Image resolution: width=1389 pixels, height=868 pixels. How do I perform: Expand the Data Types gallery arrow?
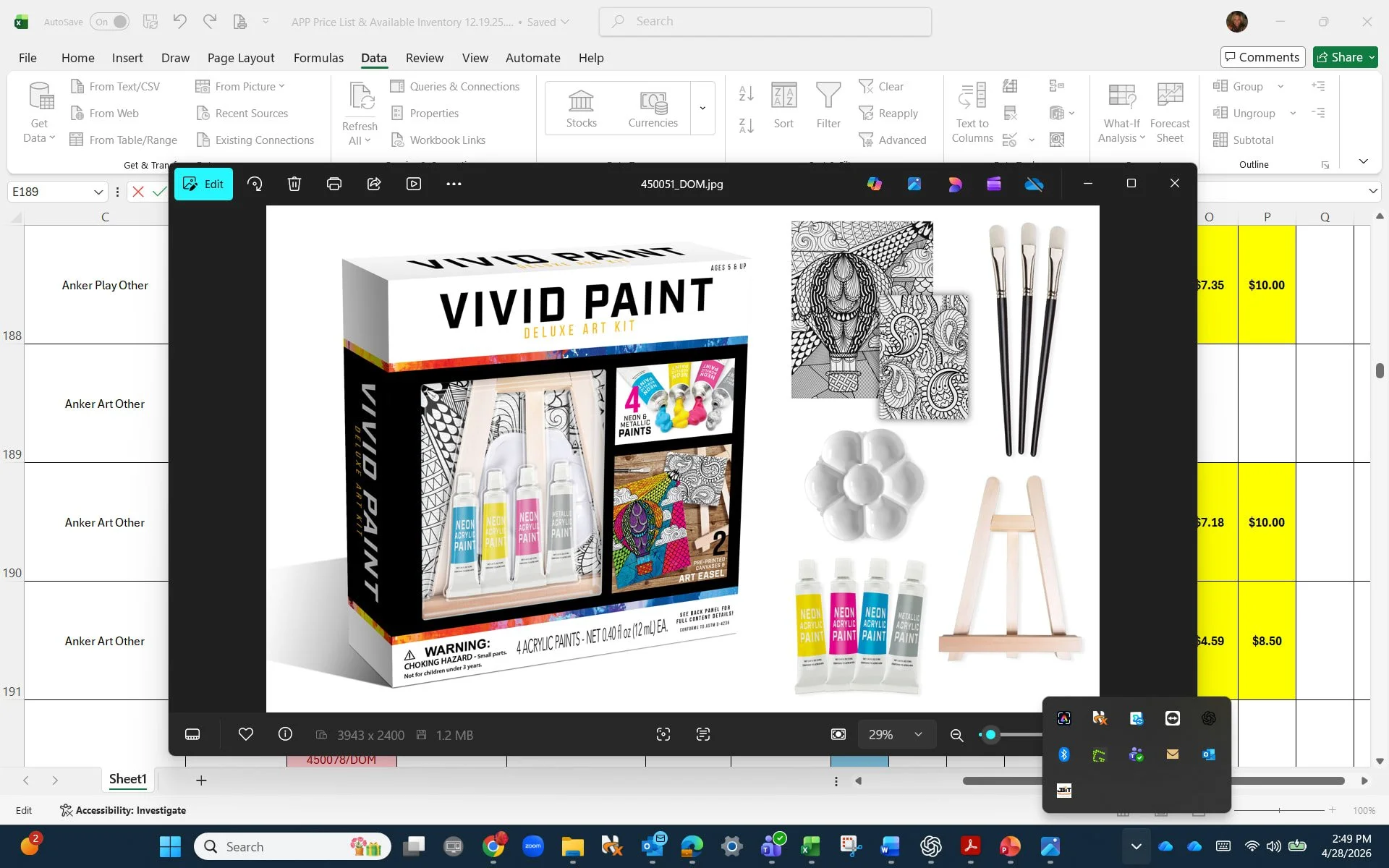coord(702,108)
